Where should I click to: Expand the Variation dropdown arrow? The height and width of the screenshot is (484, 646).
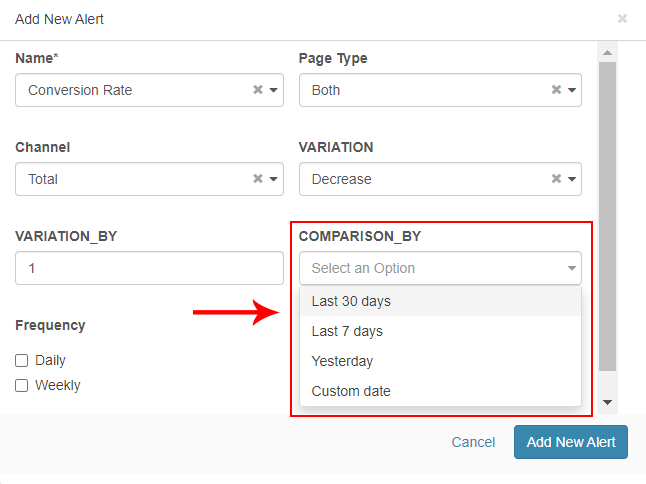(572, 179)
